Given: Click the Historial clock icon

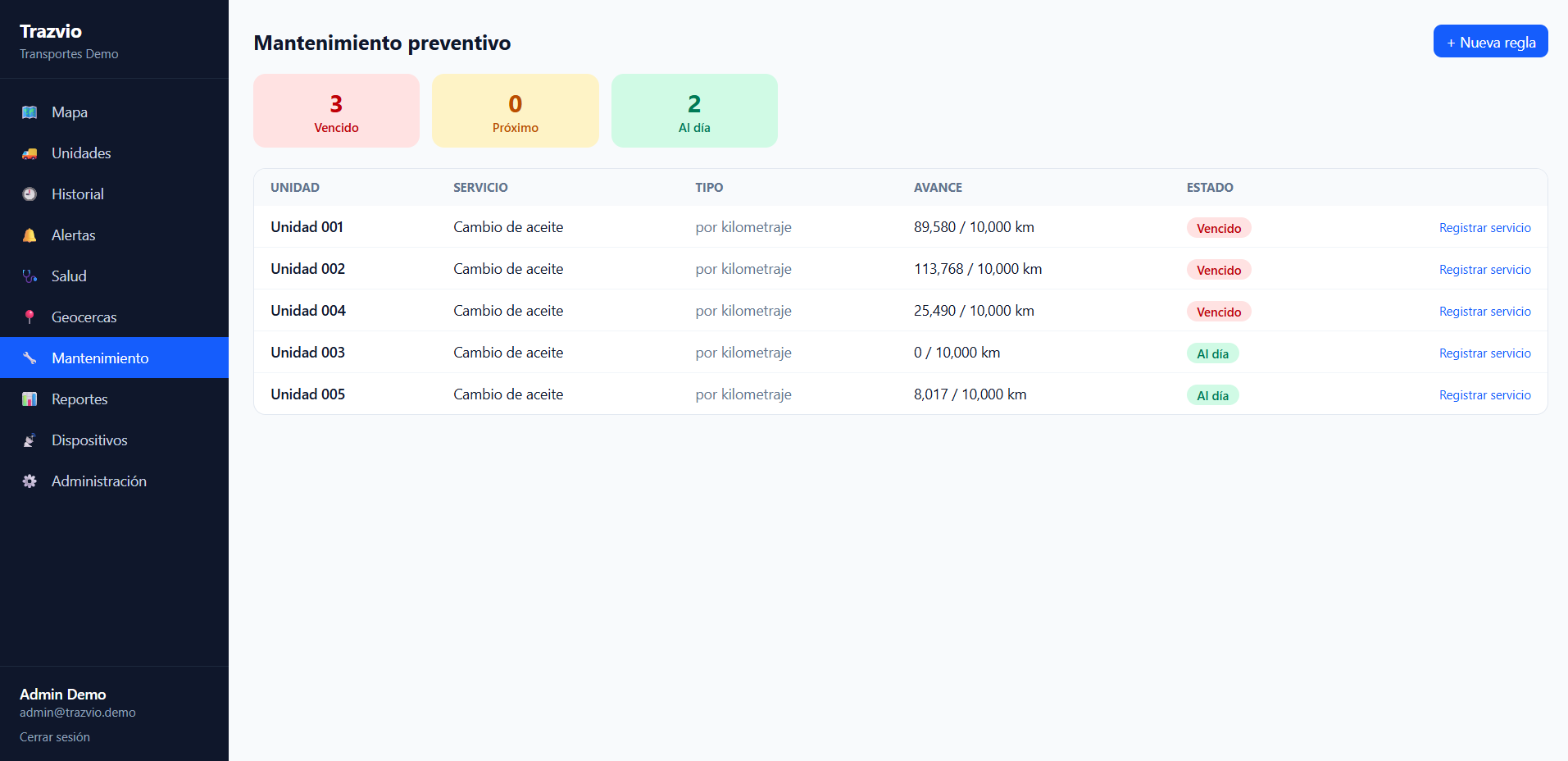Looking at the screenshot, I should tap(30, 194).
